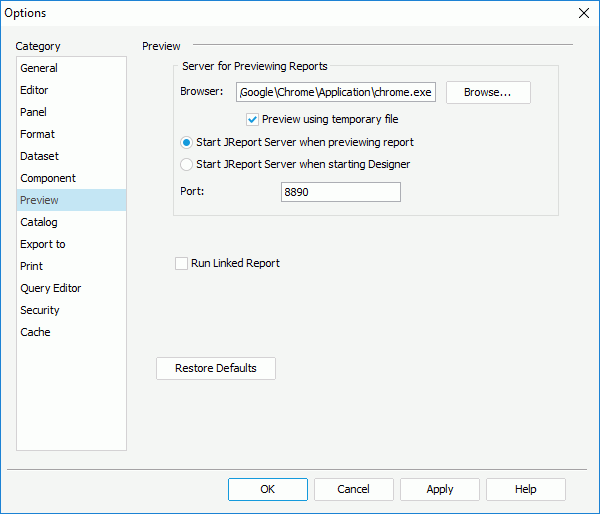Select the Query Editor category
This screenshot has width=600, height=514.
tap(71, 288)
